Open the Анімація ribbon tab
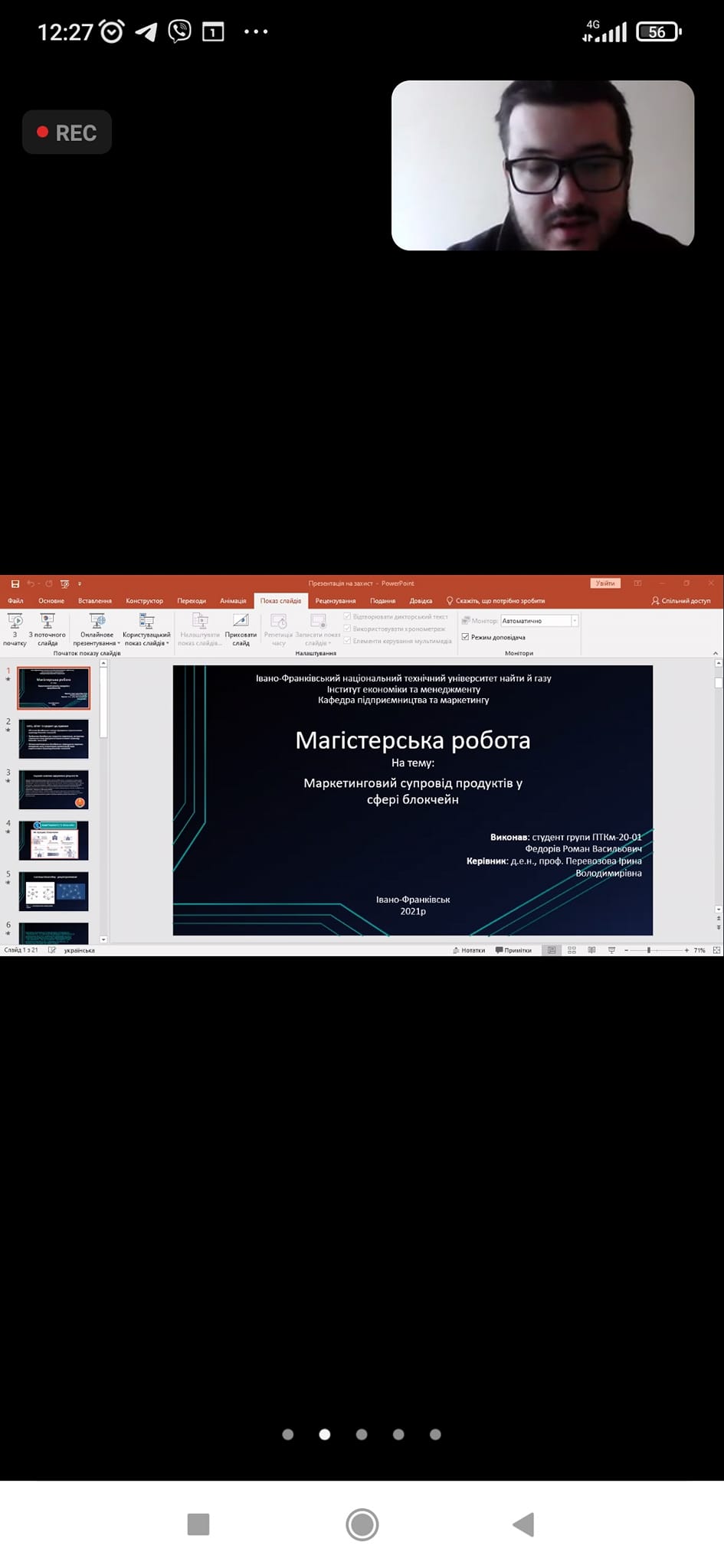Image resolution: width=724 pixels, height=1568 pixels. 233,601
